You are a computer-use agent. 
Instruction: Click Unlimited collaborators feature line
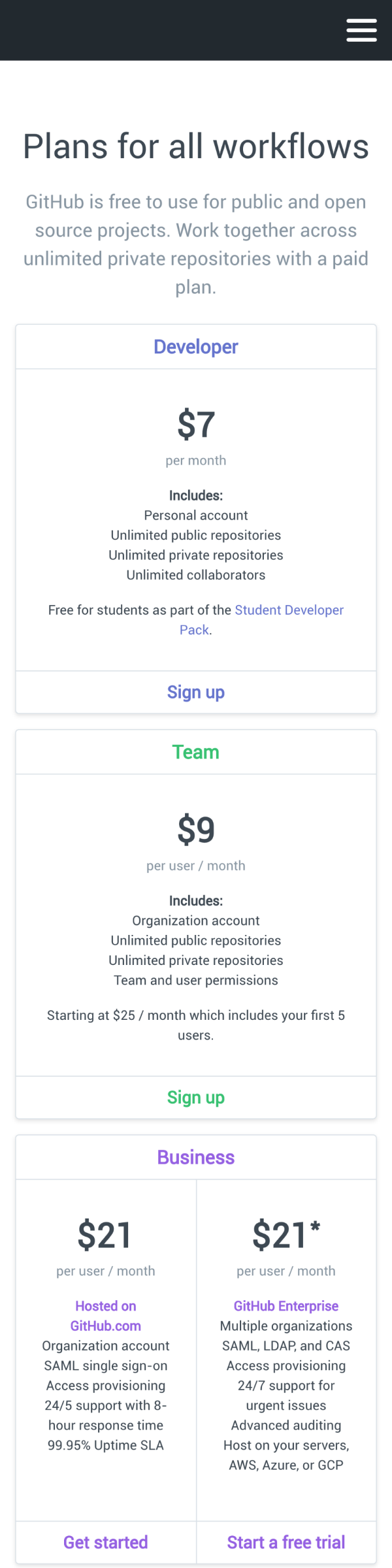click(x=196, y=575)
